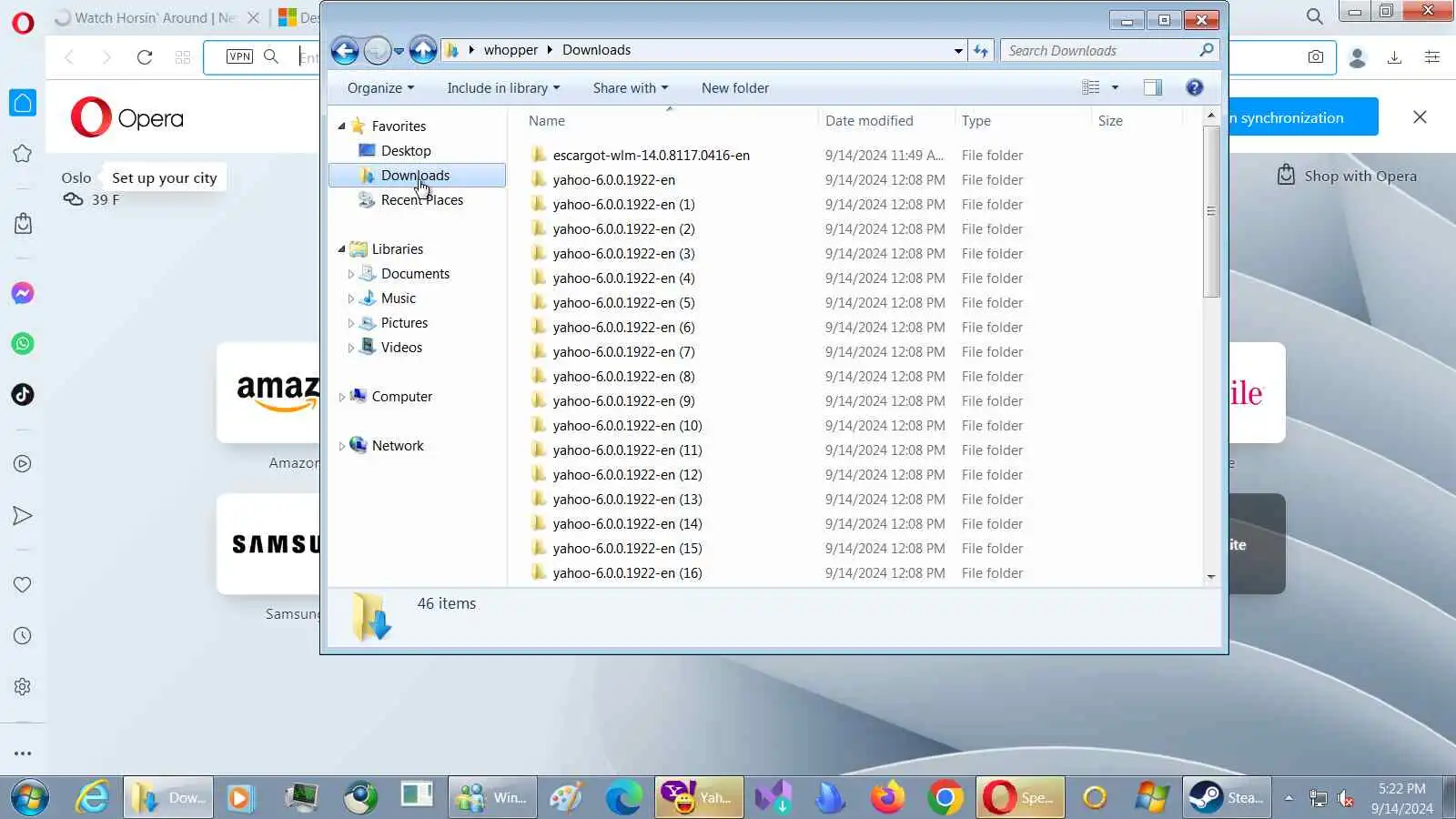
Task: Launch Internet Explorer from the taskbar
Action: (x=92, y=798)
